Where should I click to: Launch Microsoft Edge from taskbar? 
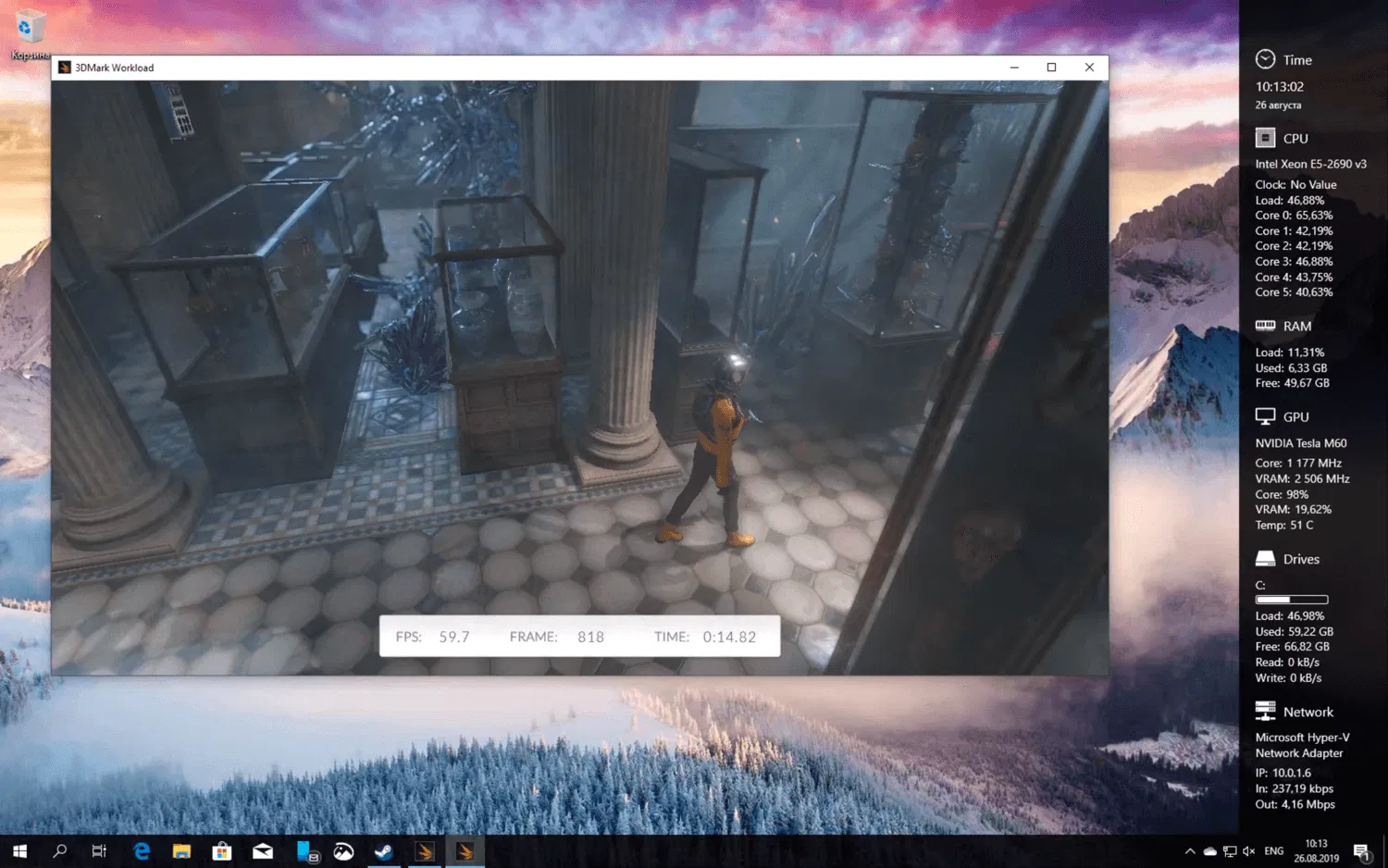pyautogui.click(x=142, y=851)
